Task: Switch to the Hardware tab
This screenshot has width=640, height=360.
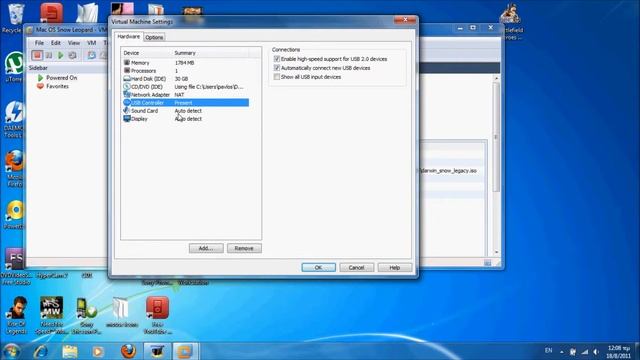Action: pyautogui.click(x=129, y=36)
